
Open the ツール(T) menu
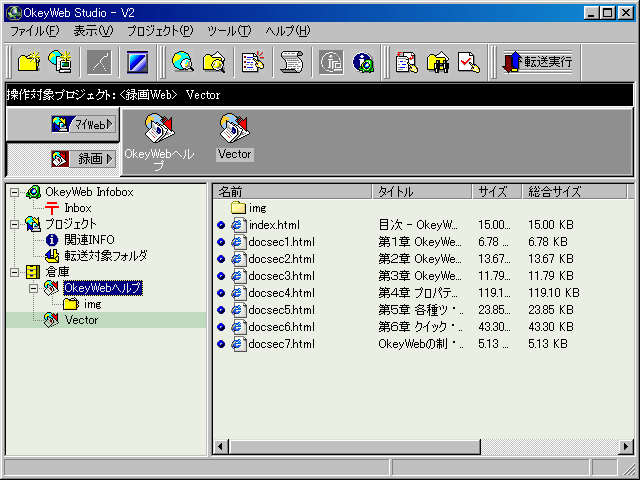(x=229, y=31)
